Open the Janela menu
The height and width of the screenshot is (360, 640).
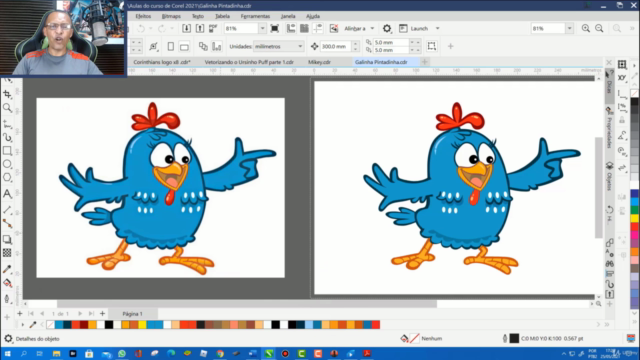pos(288,16)
